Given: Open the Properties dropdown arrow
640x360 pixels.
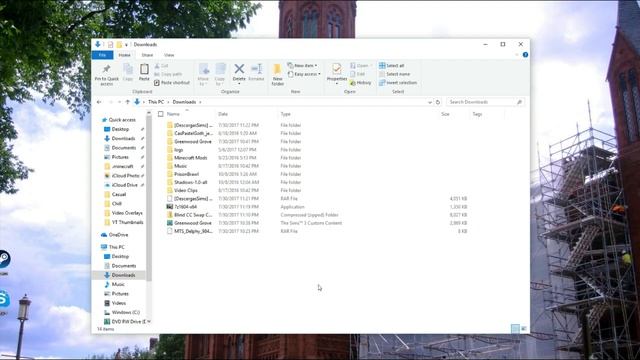Looking at the screenshot, I should point(337,84).
